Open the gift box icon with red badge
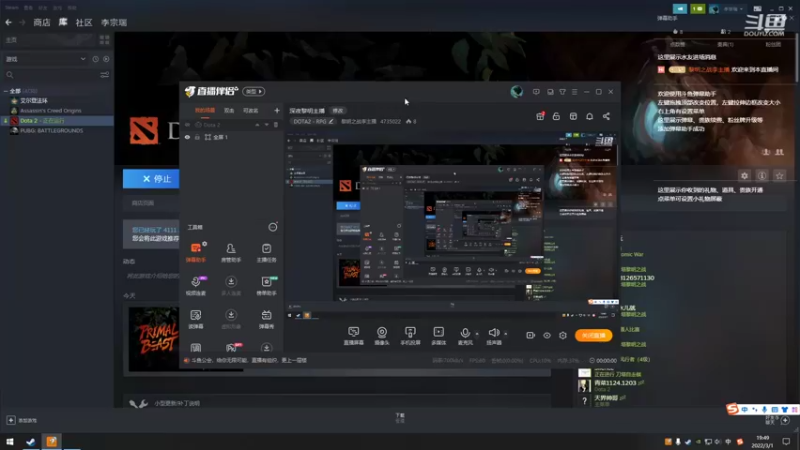 (540, 116)
